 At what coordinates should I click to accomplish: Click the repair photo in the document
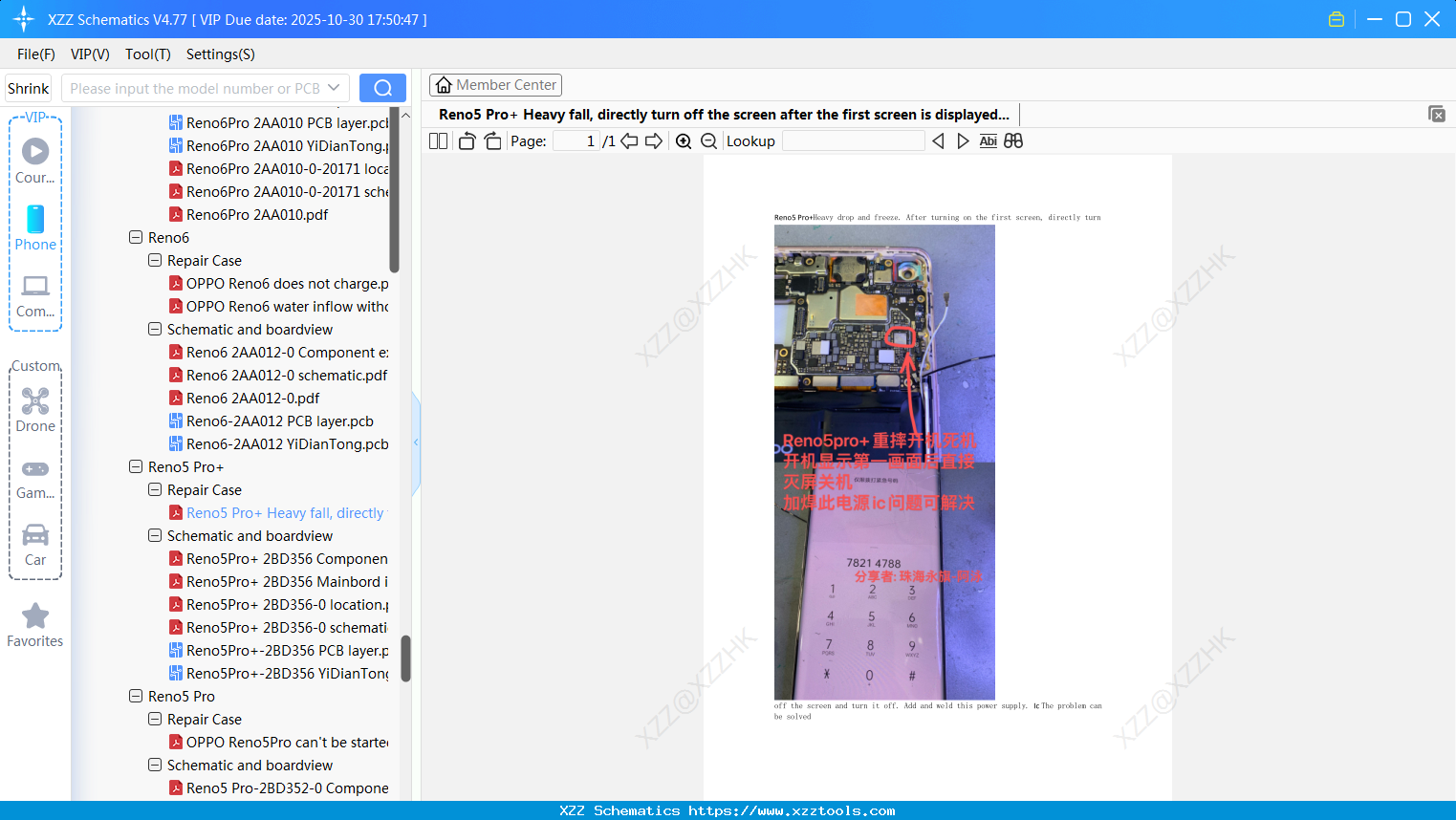coord(884,462)
